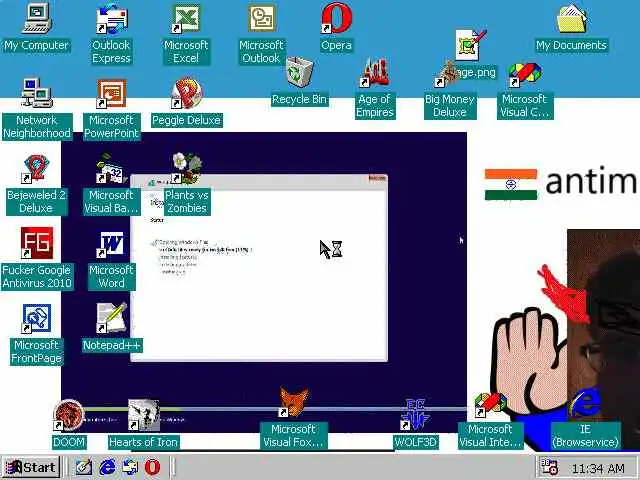Click the installer window title bar
The width and height of the screenshot is (640, 480).
(x=259, y=182)
